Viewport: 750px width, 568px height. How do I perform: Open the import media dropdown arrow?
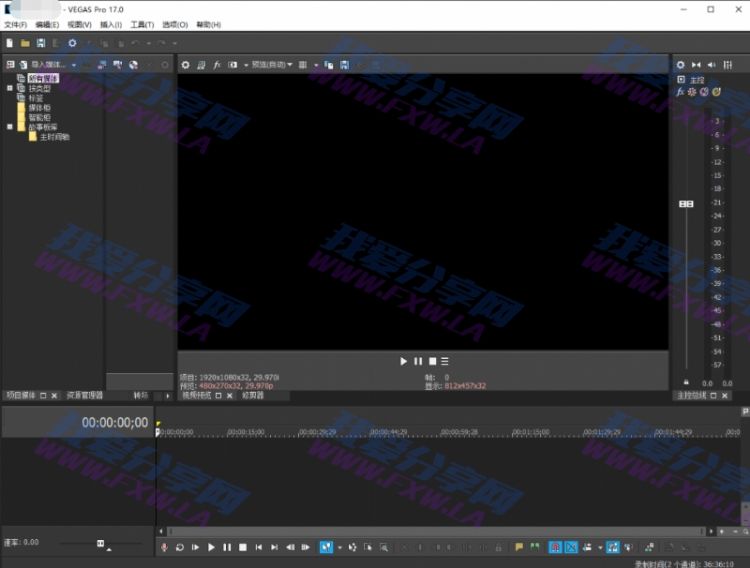74,65
